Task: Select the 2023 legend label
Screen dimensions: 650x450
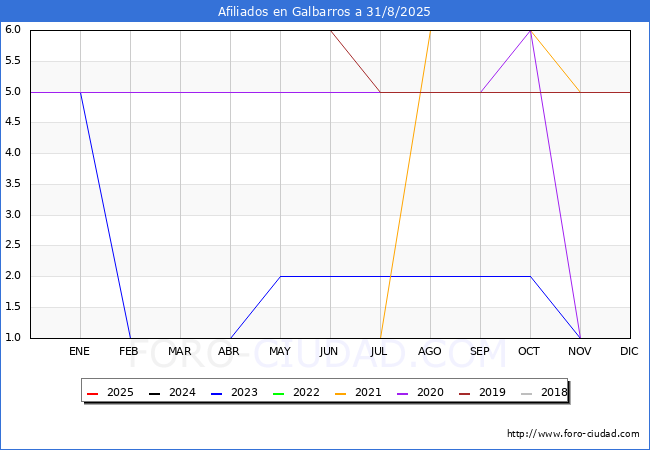Action: (x=244, y=392)
